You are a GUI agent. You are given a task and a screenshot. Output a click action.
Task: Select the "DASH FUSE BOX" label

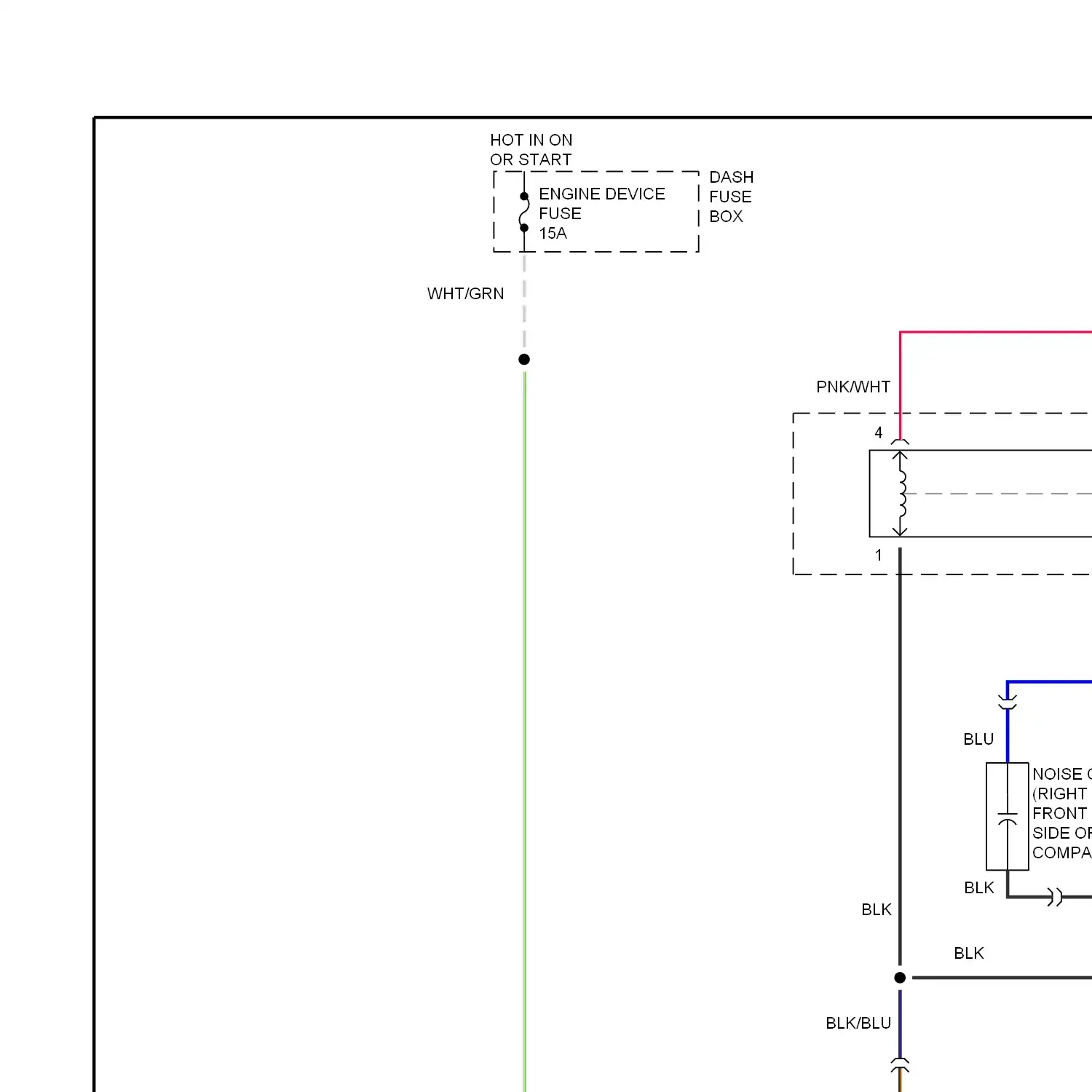click(x=731, y=197)
